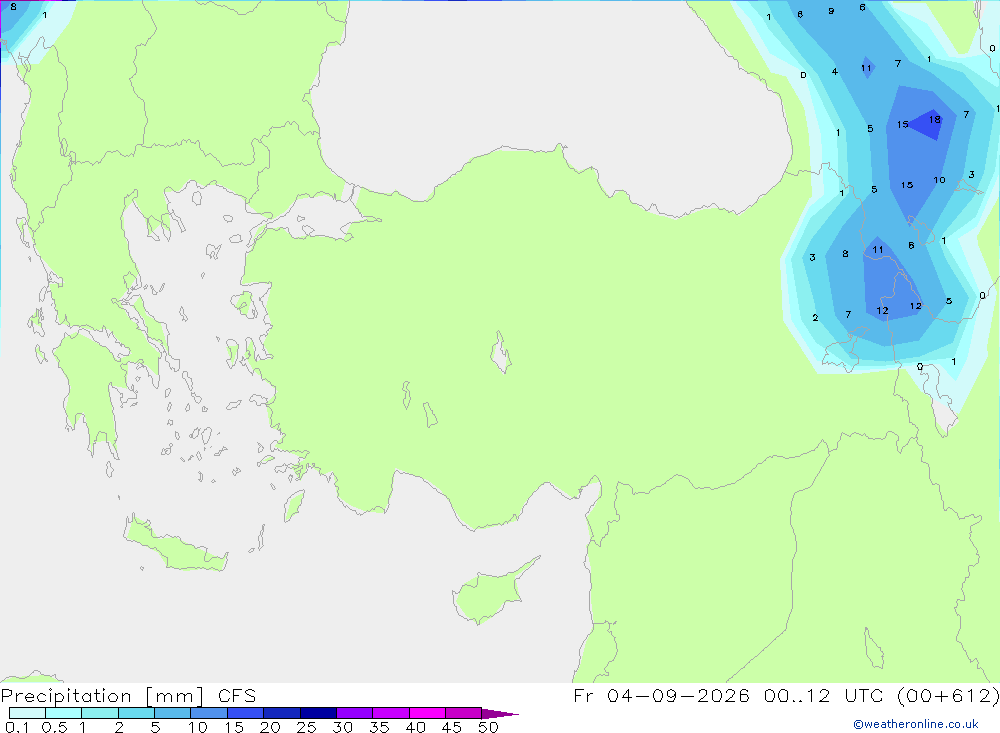Viewport: 1000px width, 733px height.
Task: Click the '(00+612)' forecast hour text
Action: tap(948, 696)
